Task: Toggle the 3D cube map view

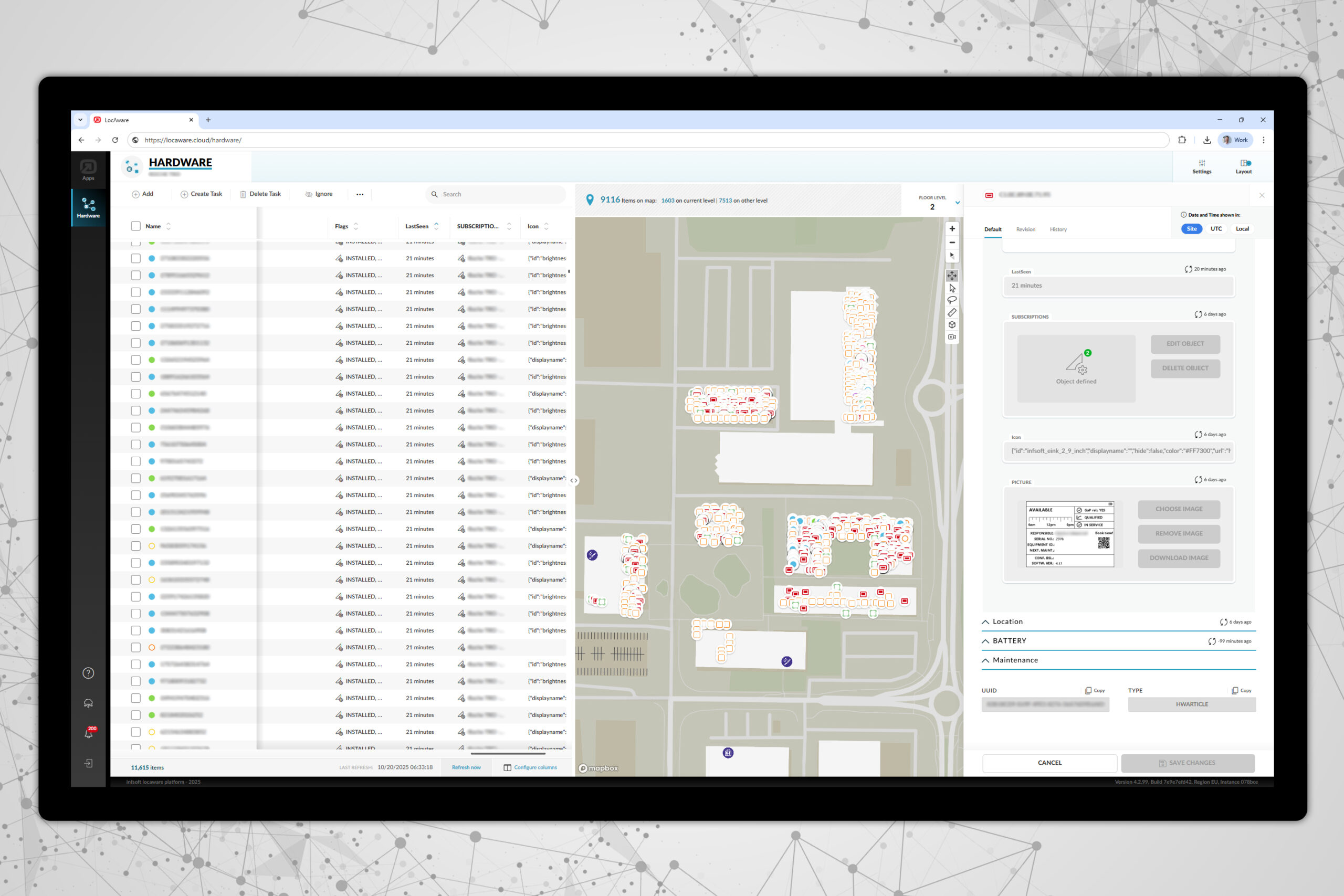Action: [951, 324]
